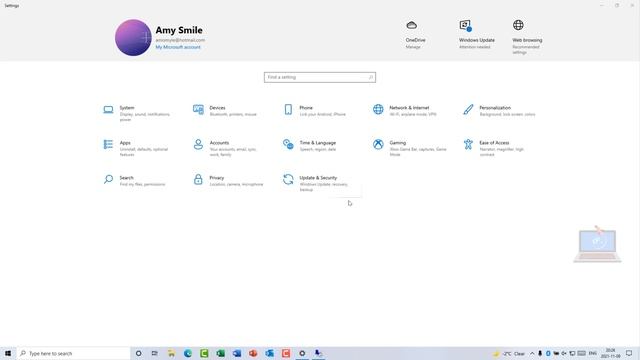Viewport: 640px width, 360px height.
Task: Show hidden system tray icons
Action: (x=532, y=353)
